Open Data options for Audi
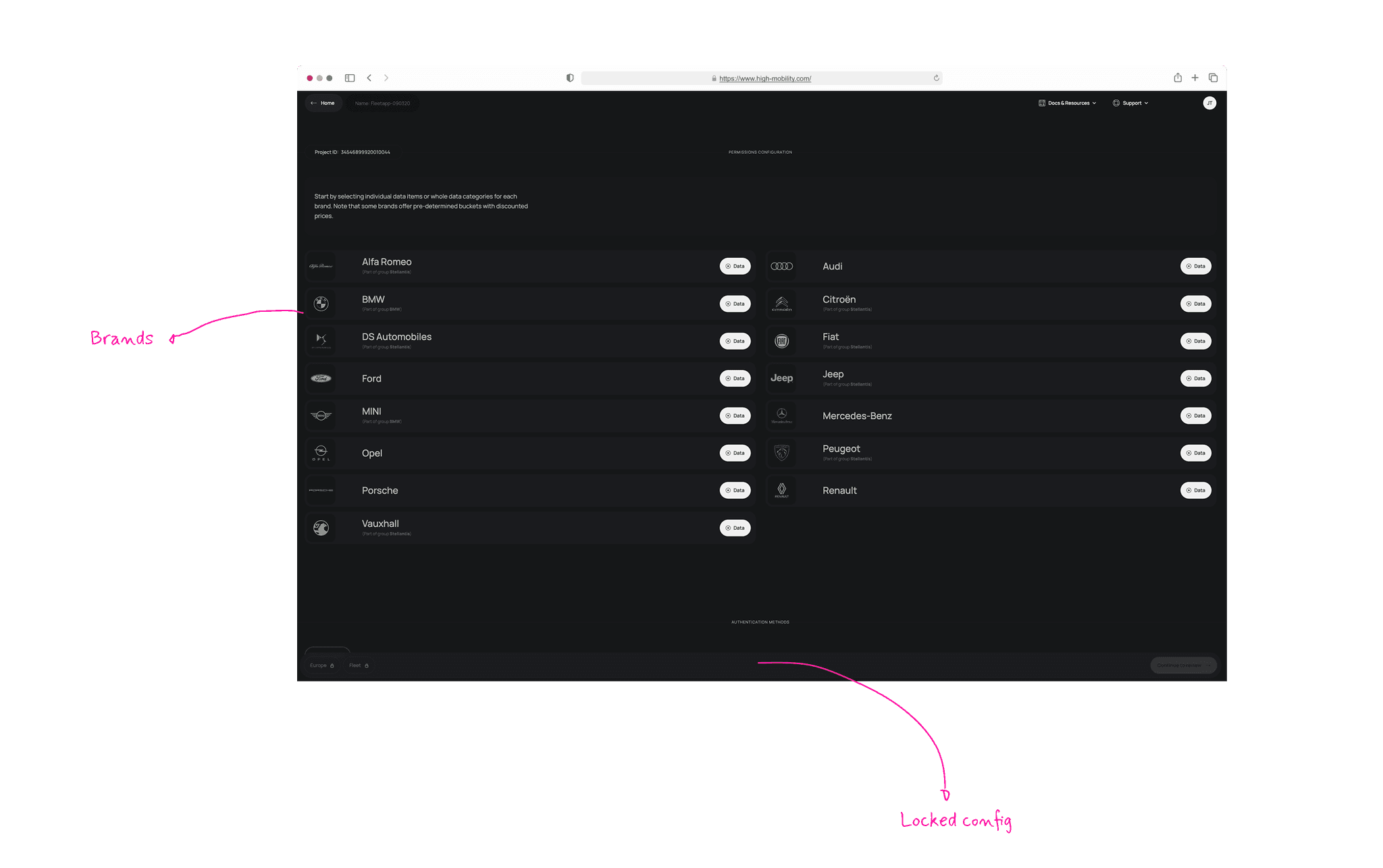 pyautogui.click(x=1196, y=266)
